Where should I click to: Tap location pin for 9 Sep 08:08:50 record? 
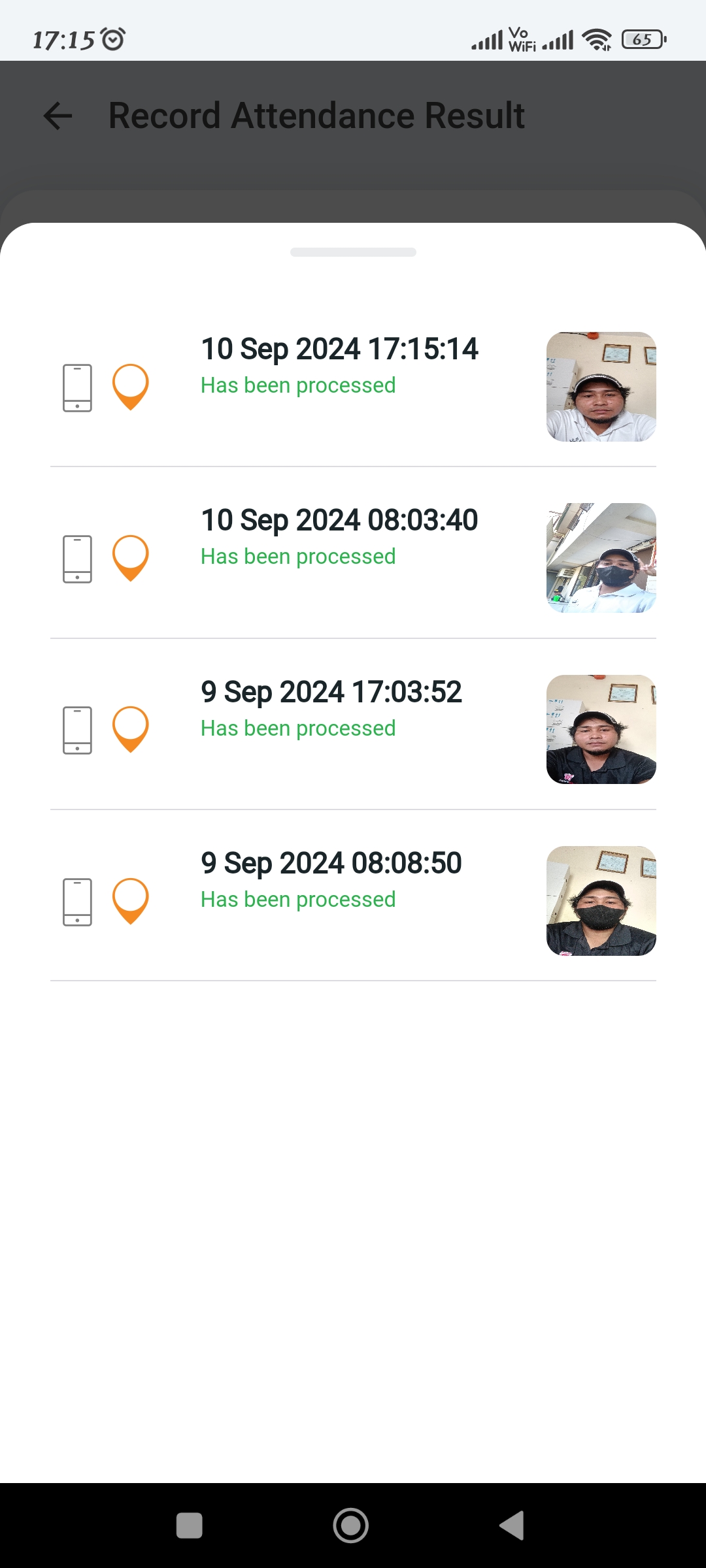tap(131, 900)
